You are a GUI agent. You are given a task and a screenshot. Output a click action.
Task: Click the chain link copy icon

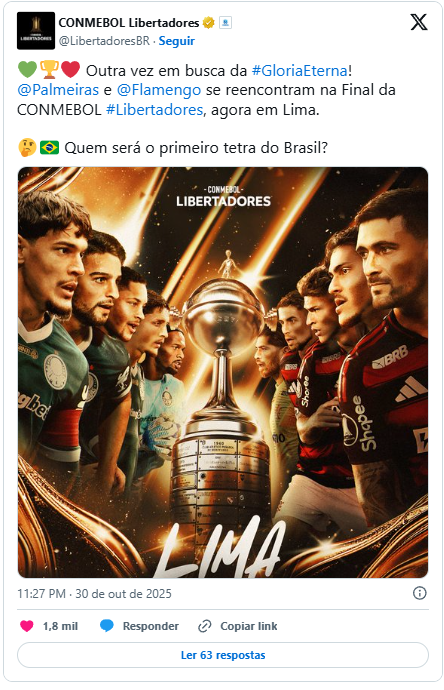click(x=205, y=626)
